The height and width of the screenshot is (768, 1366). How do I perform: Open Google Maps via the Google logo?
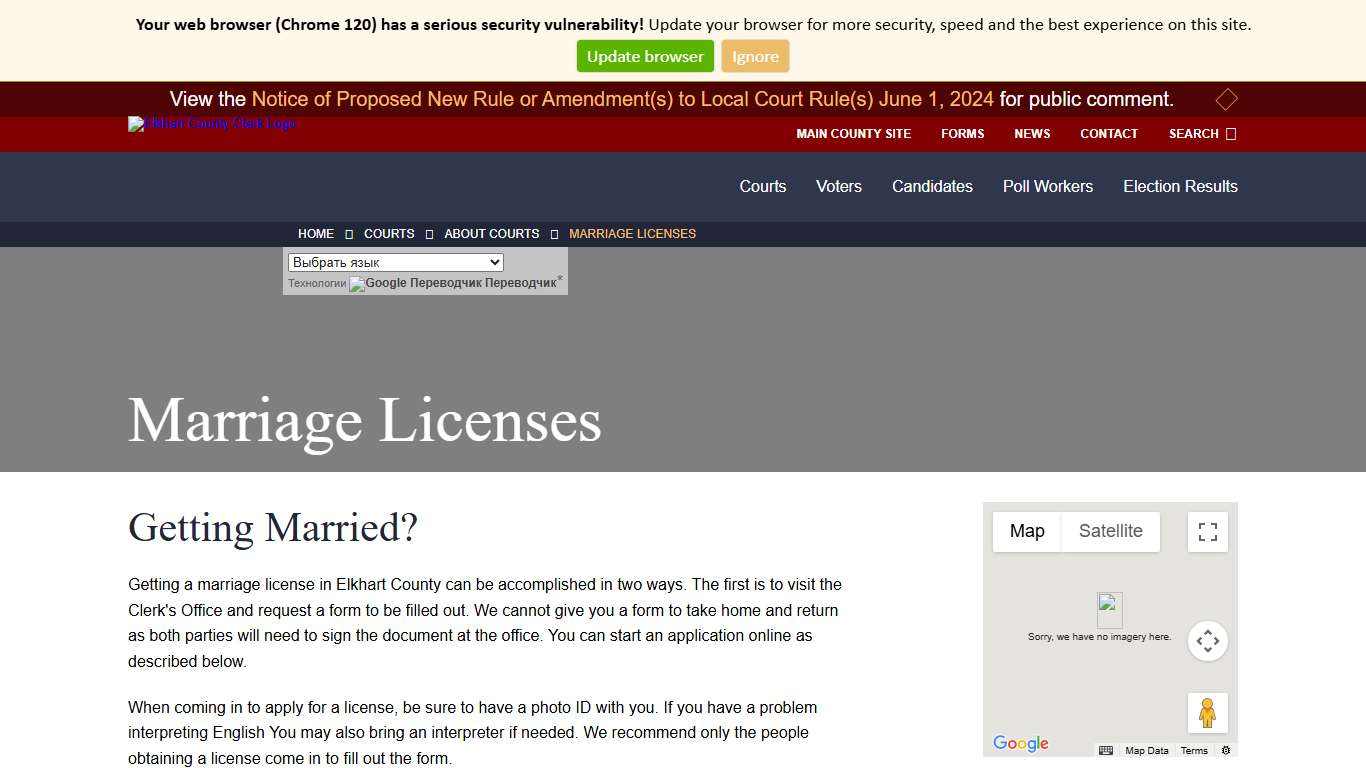point(1019,744)
